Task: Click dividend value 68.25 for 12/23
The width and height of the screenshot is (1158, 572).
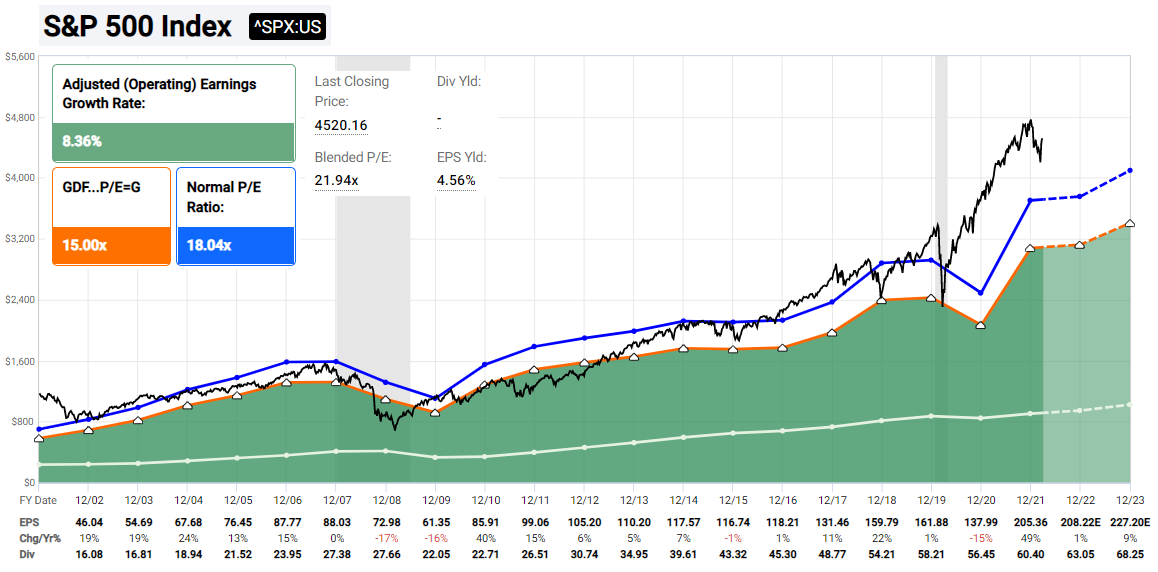Action: click(1129, 553)
